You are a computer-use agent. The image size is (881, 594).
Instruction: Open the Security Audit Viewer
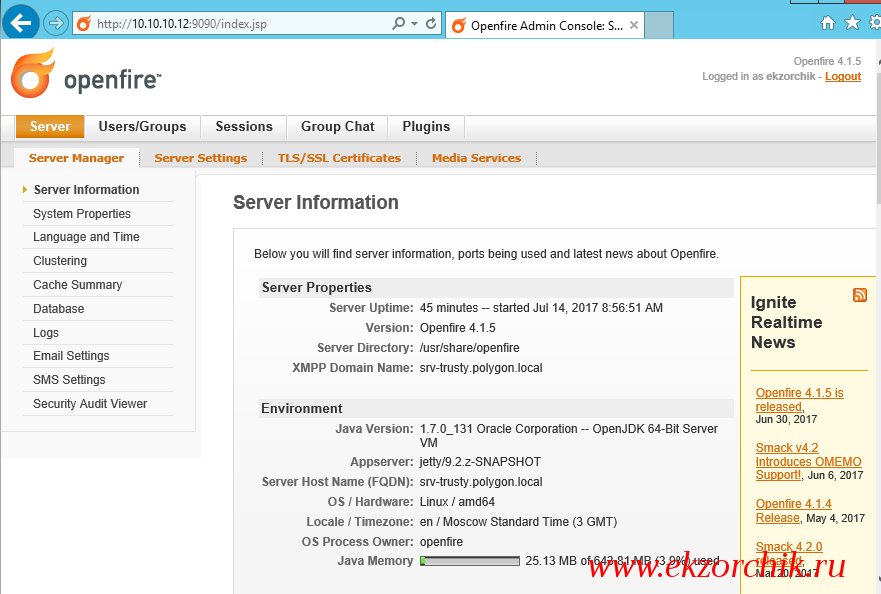(x=90, y=403)
